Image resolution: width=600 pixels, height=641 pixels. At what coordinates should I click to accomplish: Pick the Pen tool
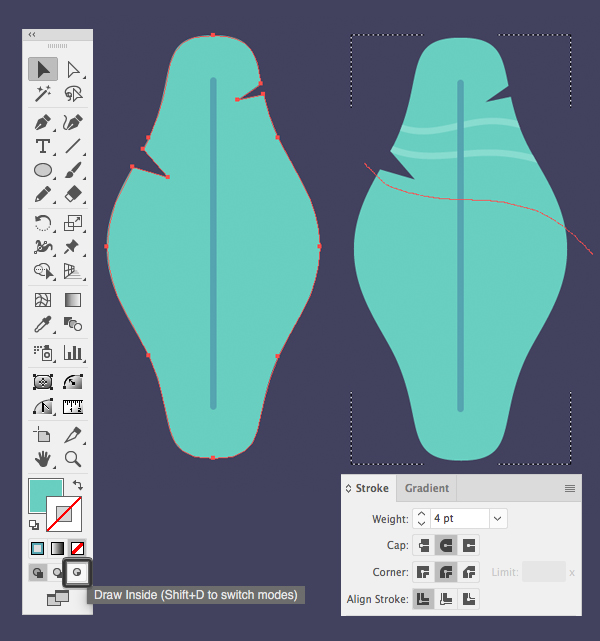click(x=43, y=123)
